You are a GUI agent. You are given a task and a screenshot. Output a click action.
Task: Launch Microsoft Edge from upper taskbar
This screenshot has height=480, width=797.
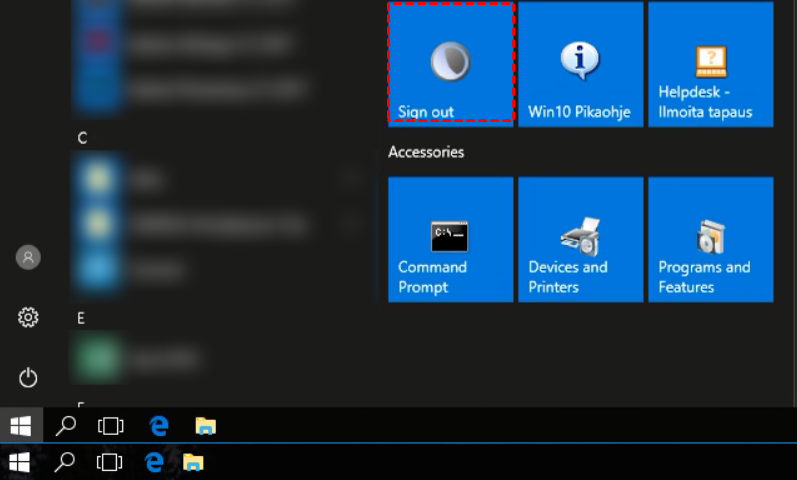[x=158, y=426]
